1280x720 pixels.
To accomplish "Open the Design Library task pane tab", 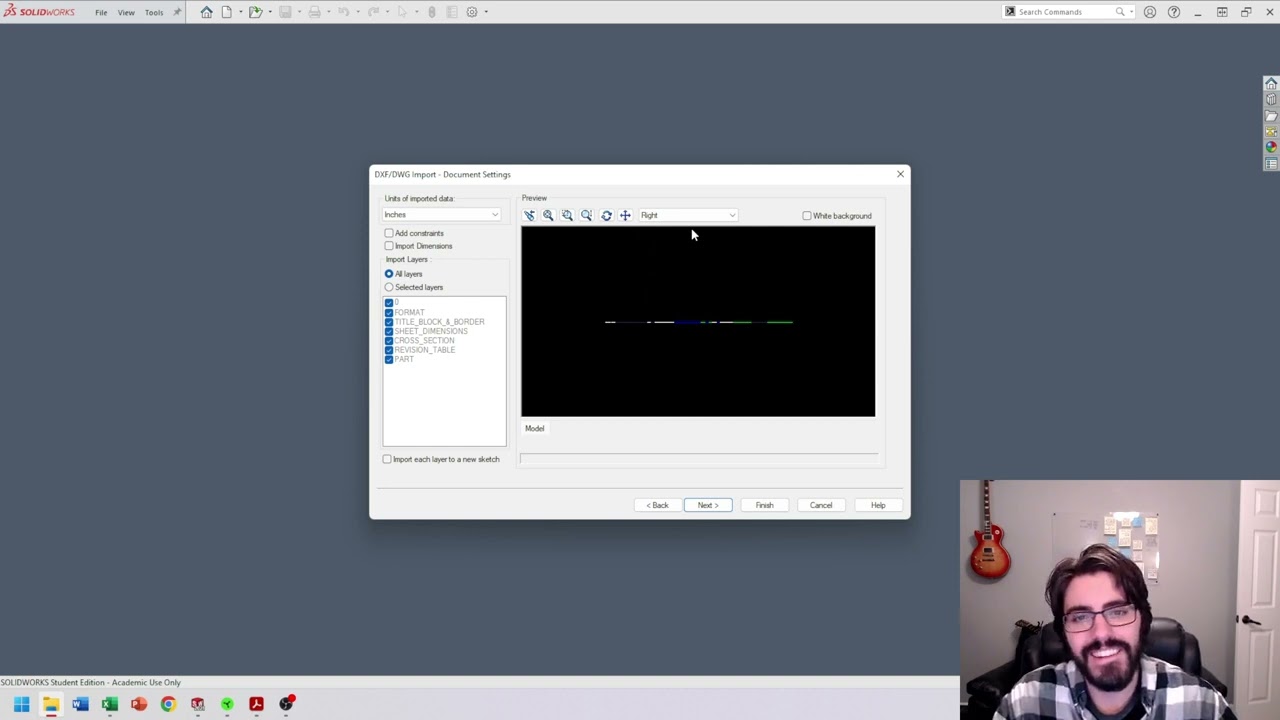I will [1271, 100].
